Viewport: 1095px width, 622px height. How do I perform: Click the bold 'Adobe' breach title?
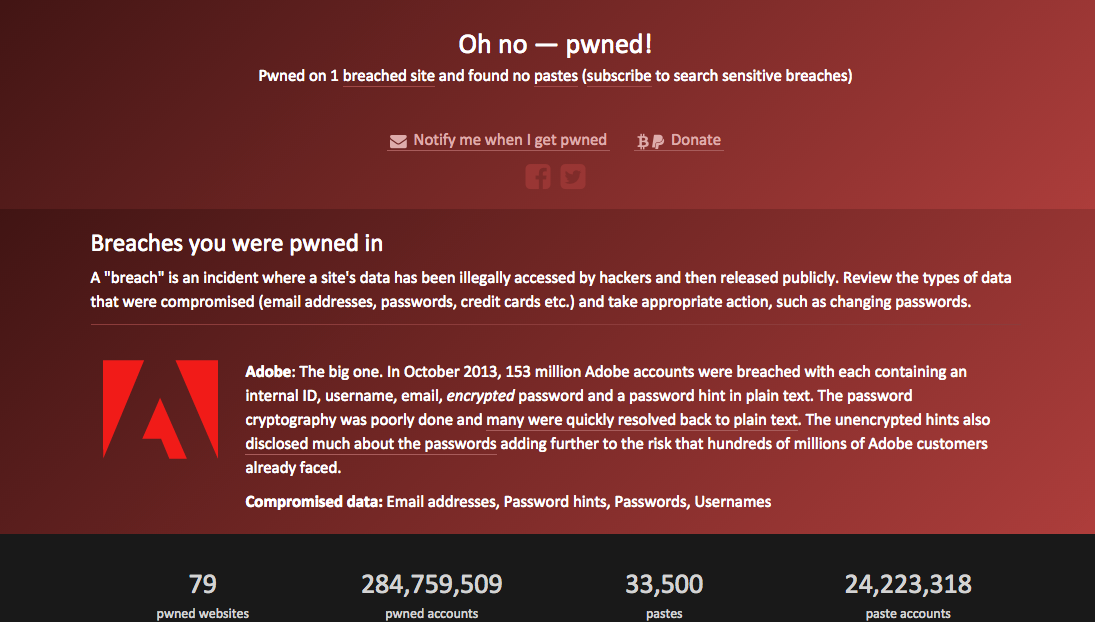268,371
